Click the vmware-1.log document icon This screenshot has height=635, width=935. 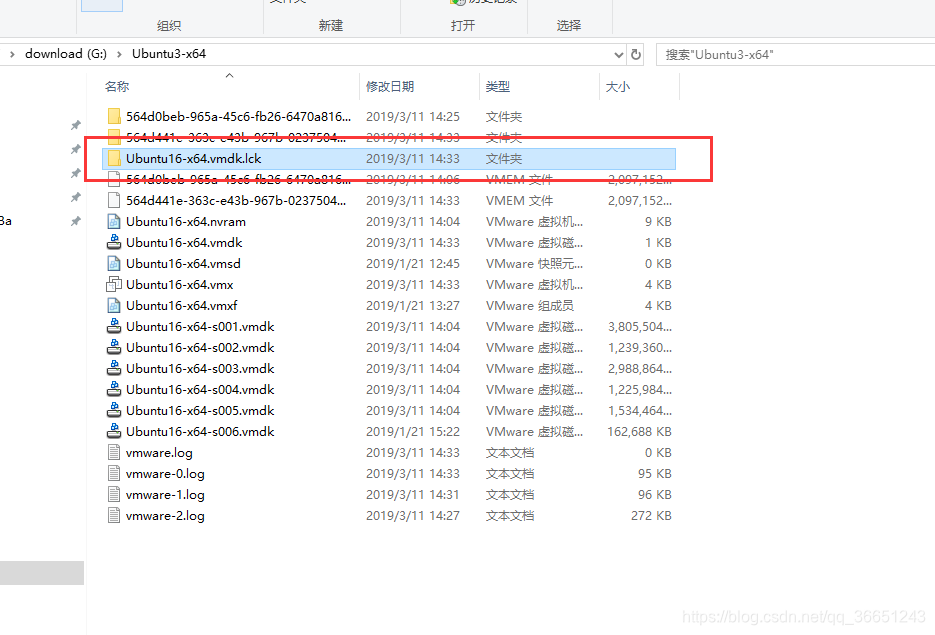click(114, 494)
